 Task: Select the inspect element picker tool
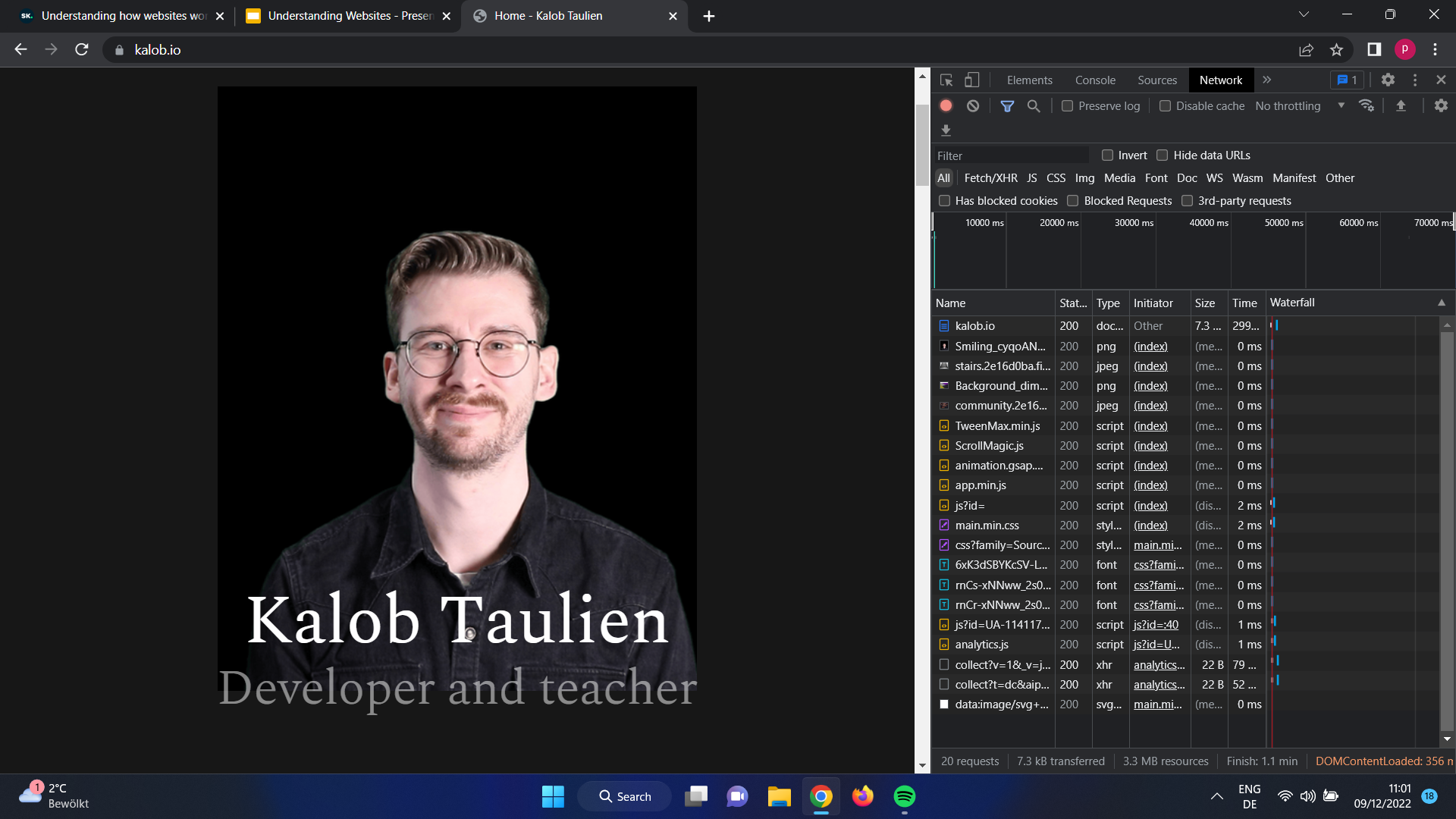[946, 80]
